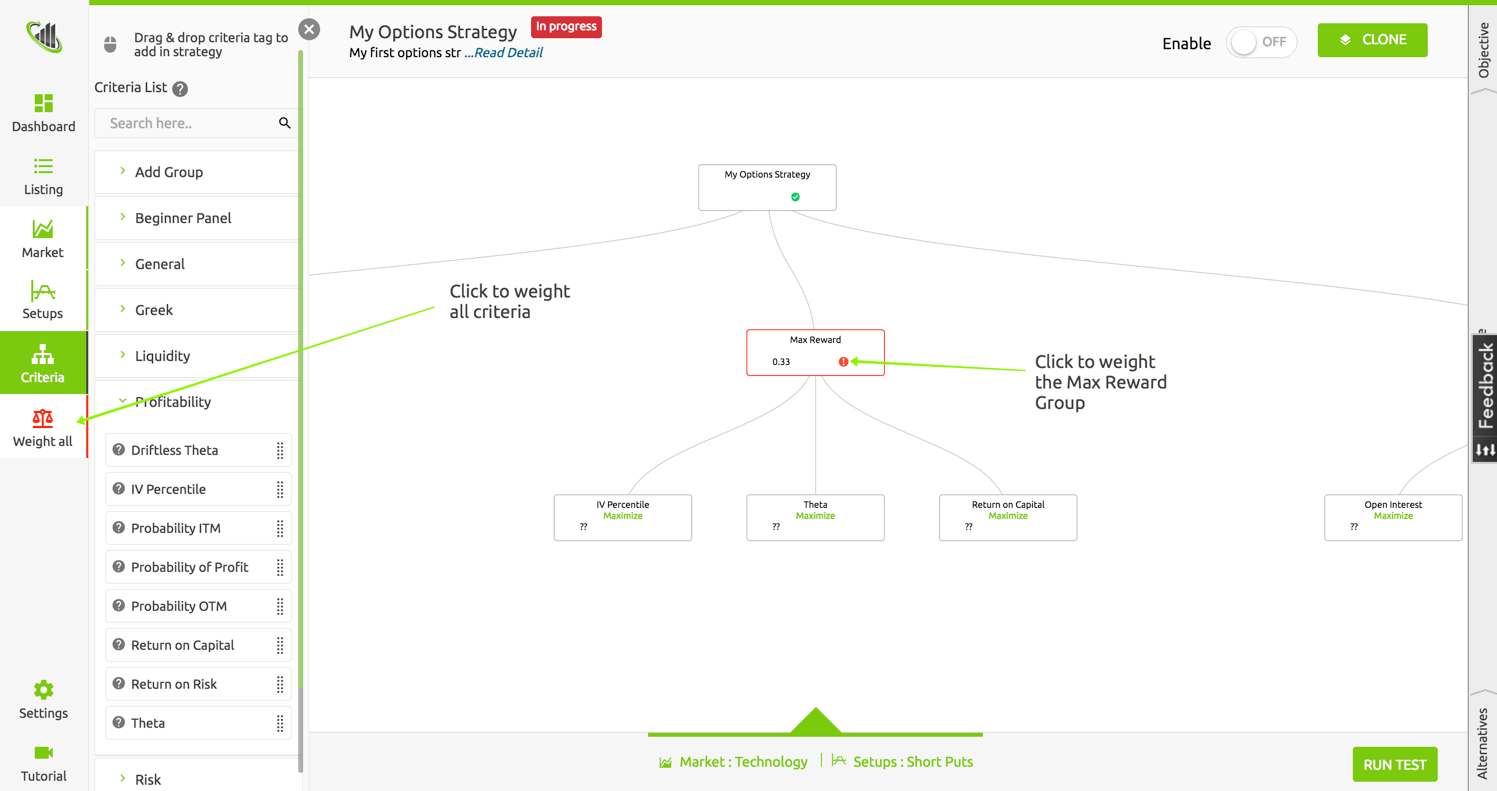Click the Weight all scales icon
The width and height of the screenshot is (1497, 791).
coord(43,418)
